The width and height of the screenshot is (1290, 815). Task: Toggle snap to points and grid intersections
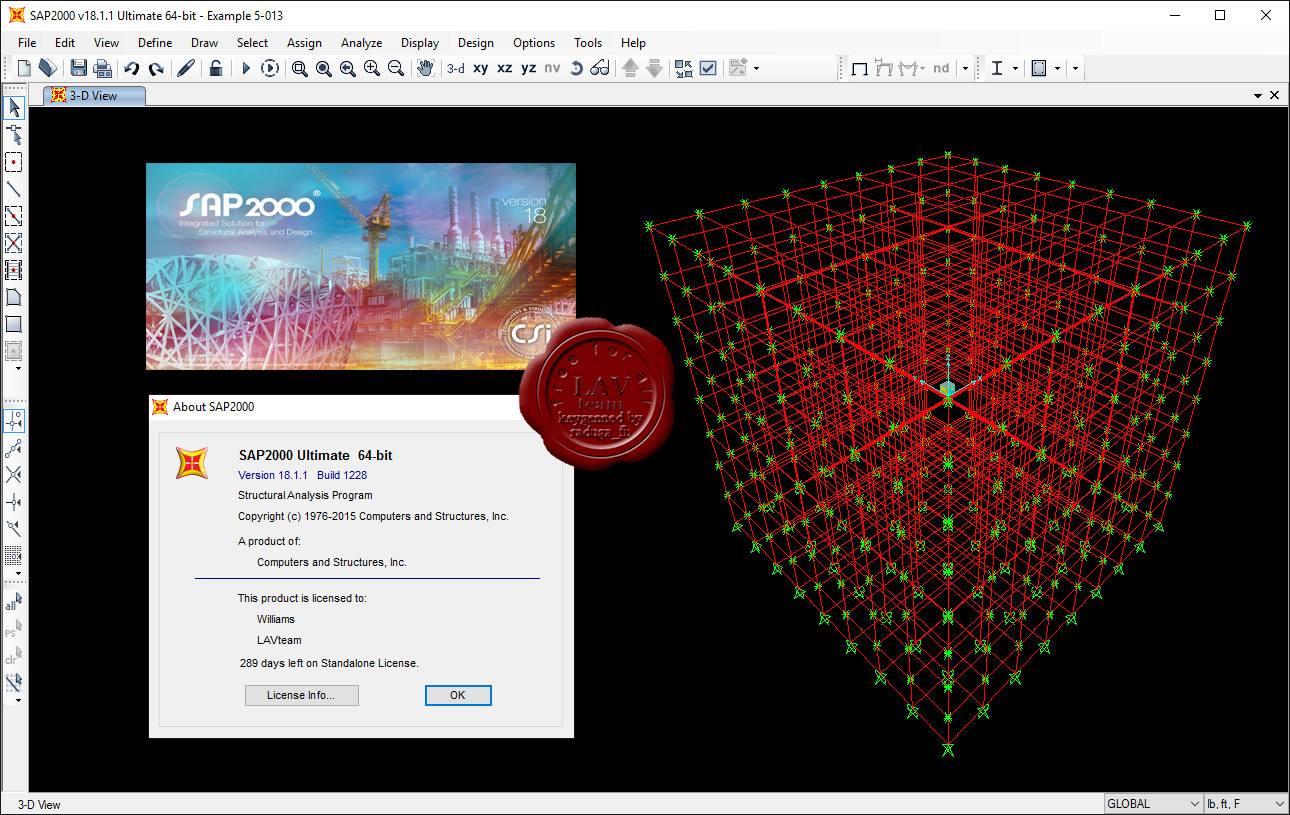point(14,420)
